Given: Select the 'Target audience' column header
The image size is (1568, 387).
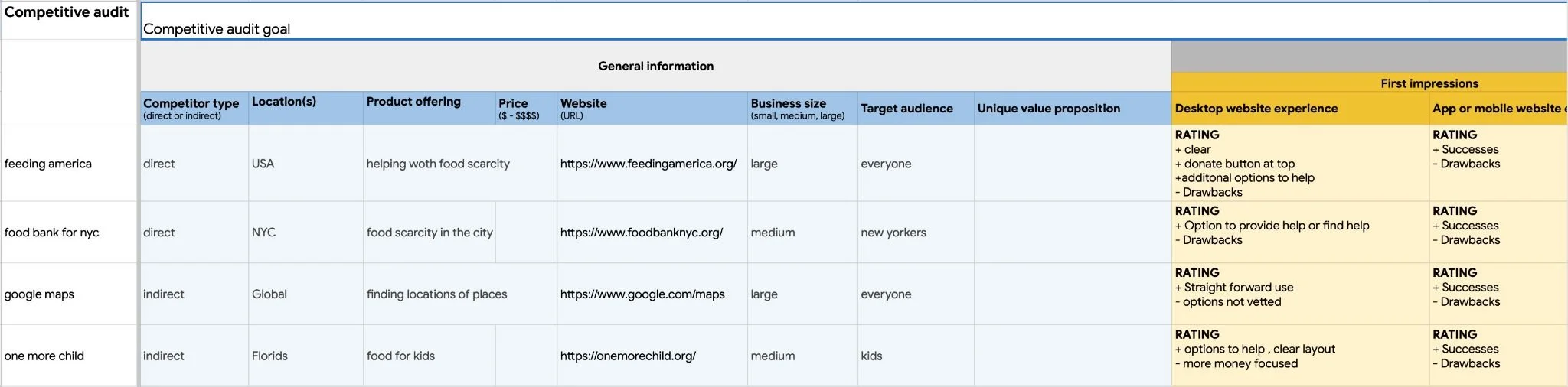Looking at the screenshot, I should tap(916, 109).
